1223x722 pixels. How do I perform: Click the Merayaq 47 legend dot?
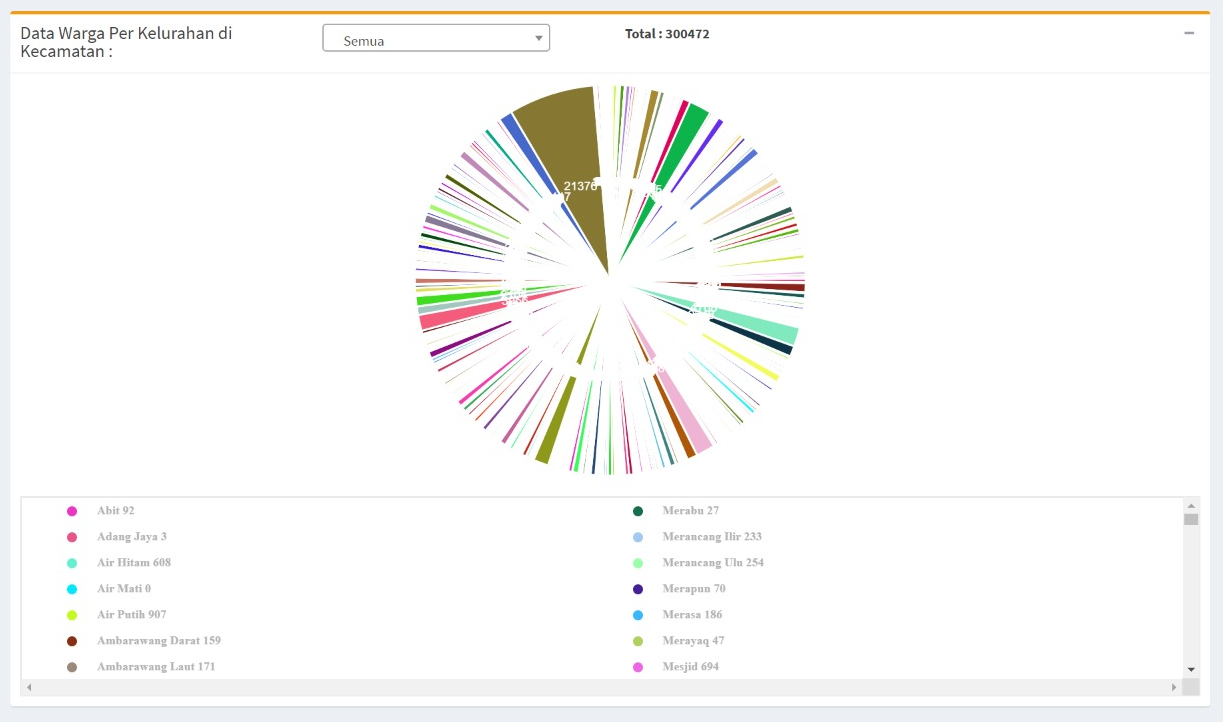(638, 641)
